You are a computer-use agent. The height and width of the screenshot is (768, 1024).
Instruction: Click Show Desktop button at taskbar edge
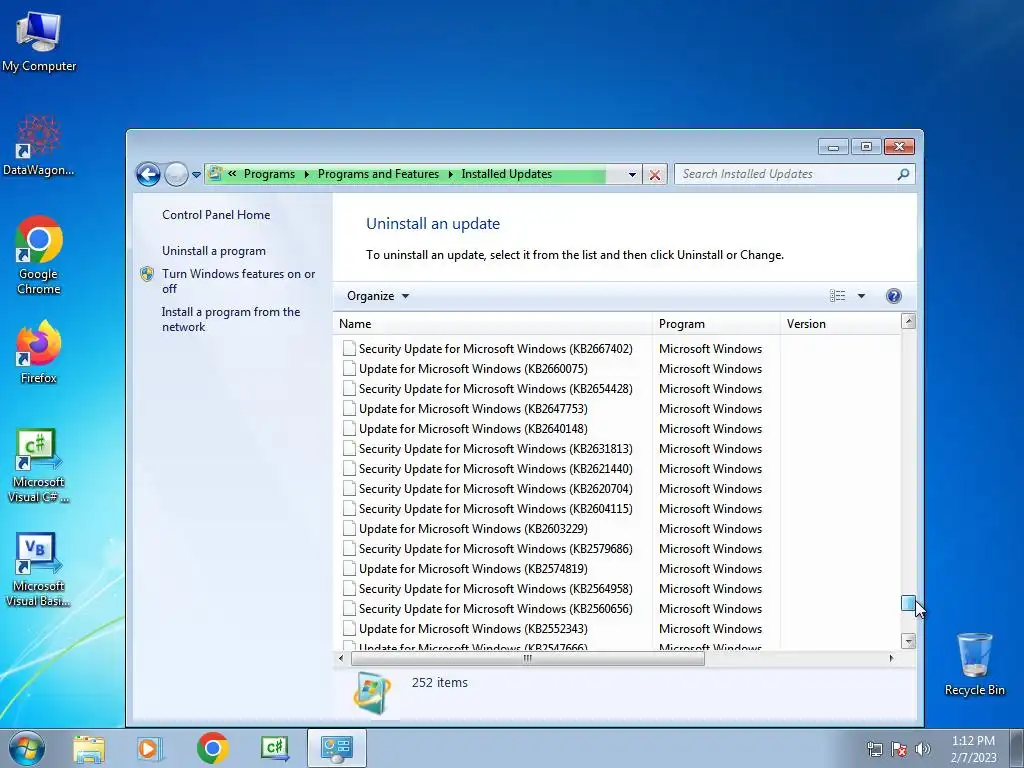coord(1018,748)
